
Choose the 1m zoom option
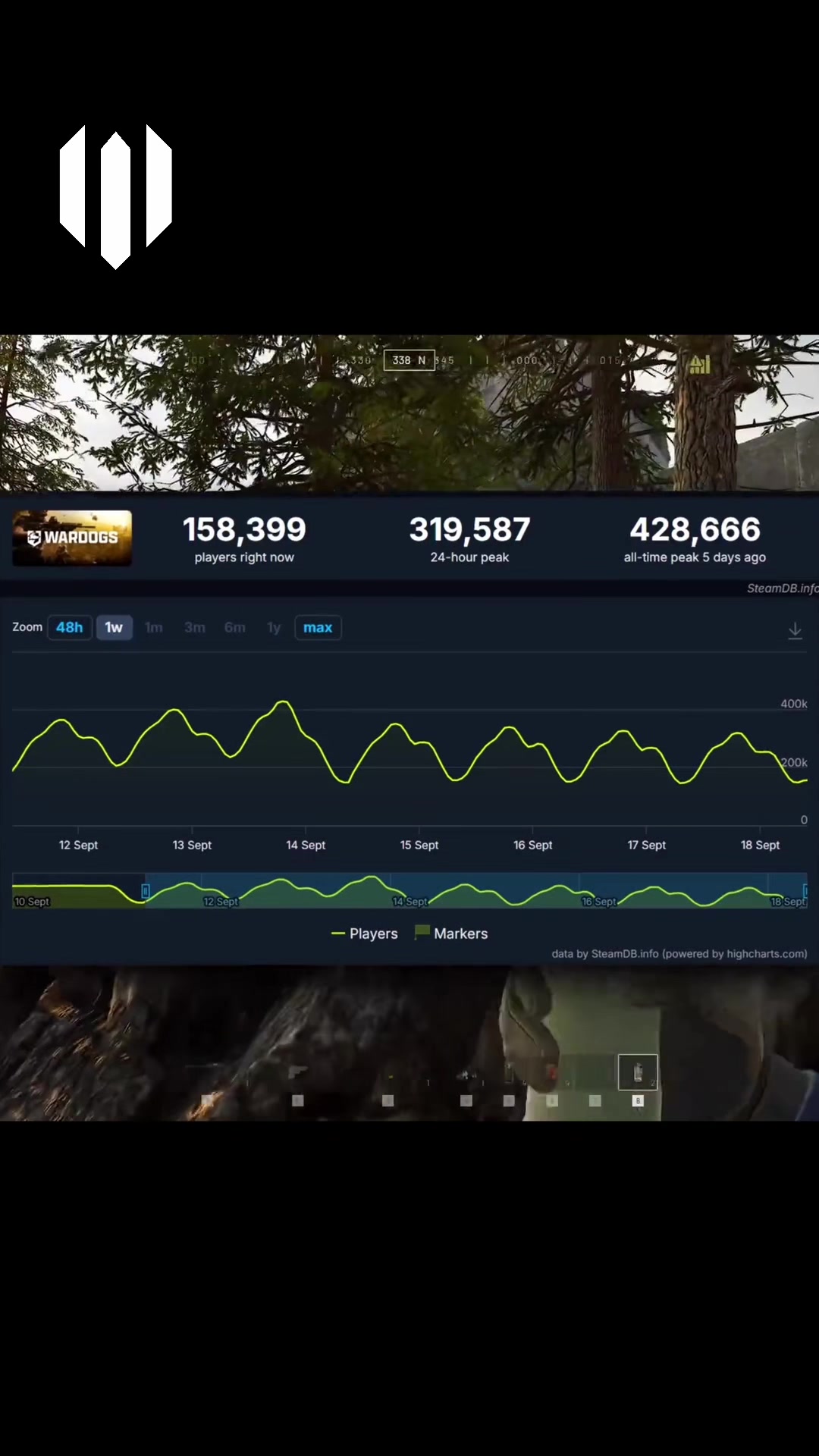[x=154, y=627]
